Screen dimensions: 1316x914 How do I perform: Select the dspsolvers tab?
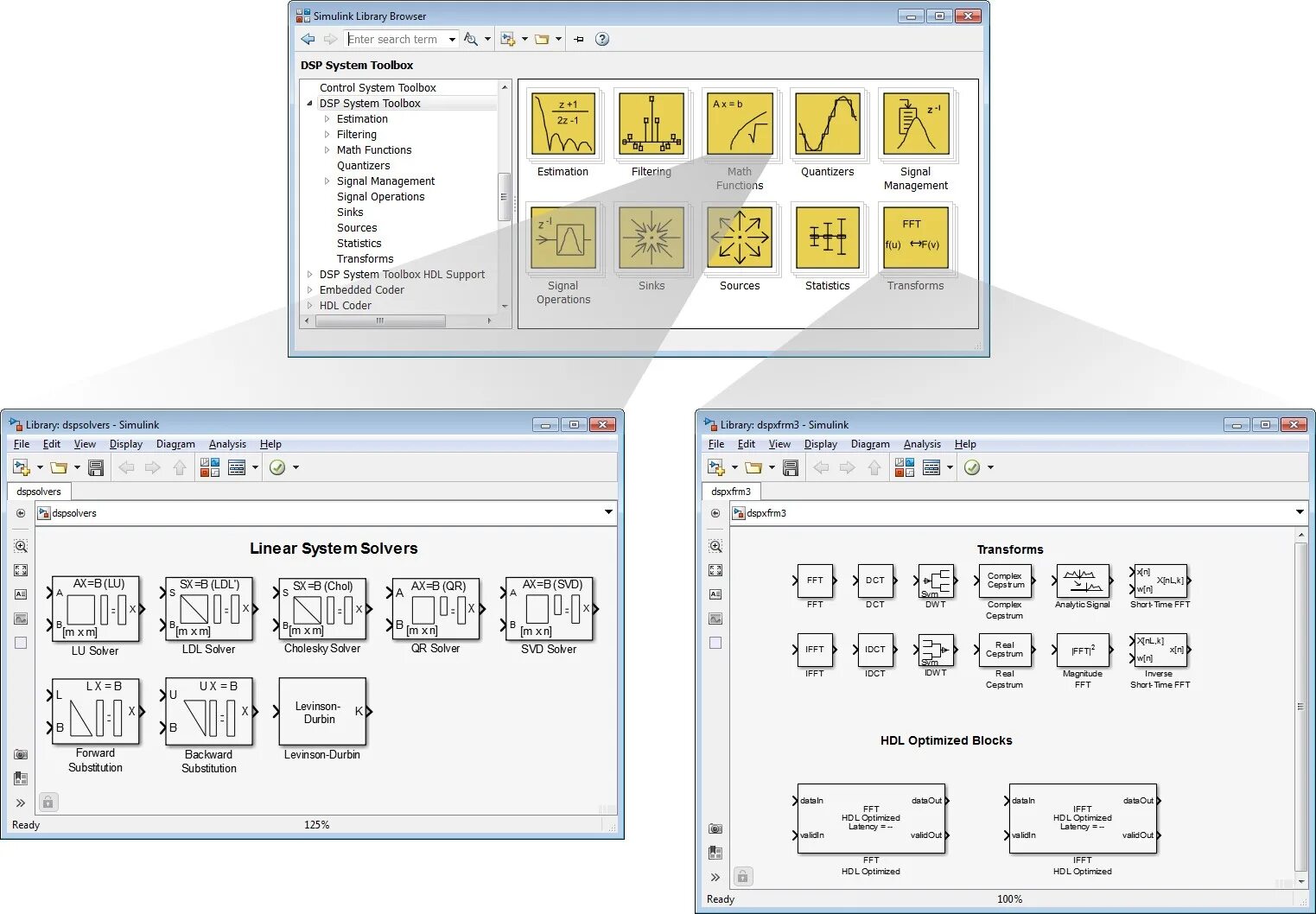39,492
